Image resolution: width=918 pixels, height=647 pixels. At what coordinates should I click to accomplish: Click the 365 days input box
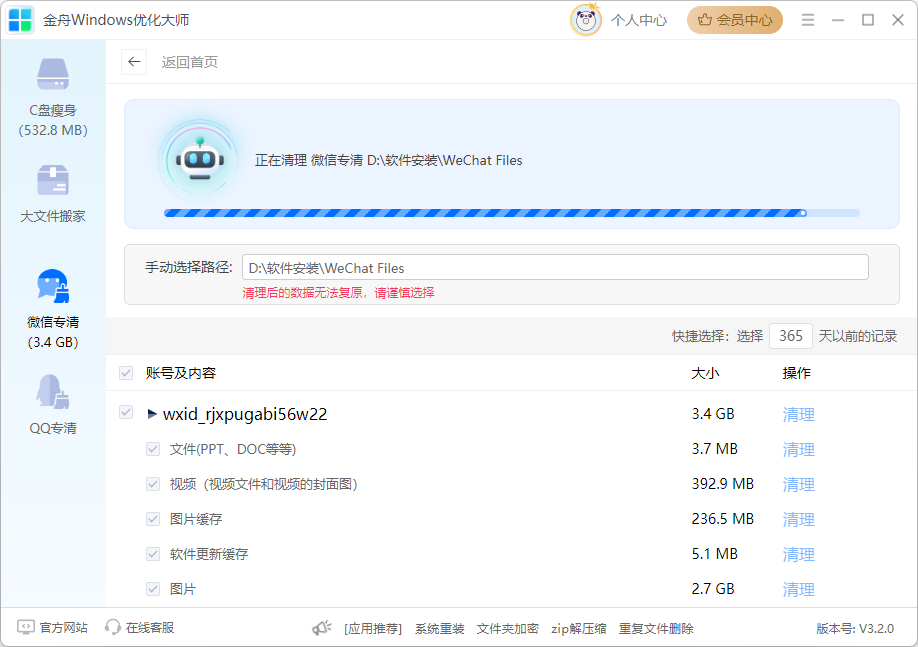coord(790,336)
